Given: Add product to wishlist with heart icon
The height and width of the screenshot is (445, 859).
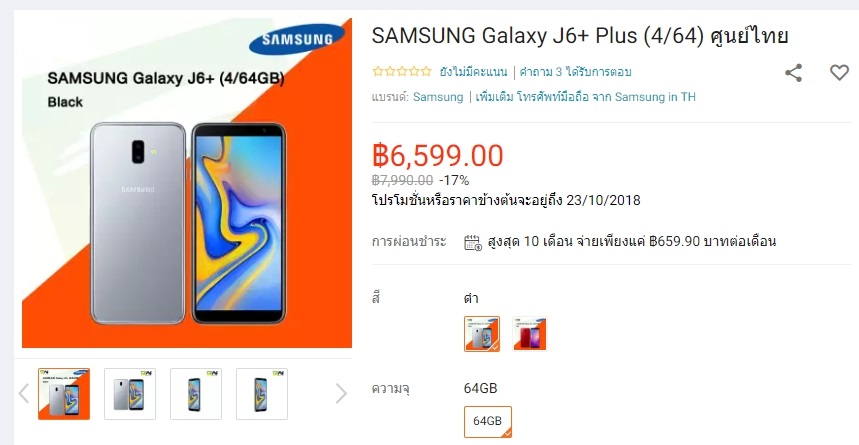Looking at the screenshot, I should (839, 72).
